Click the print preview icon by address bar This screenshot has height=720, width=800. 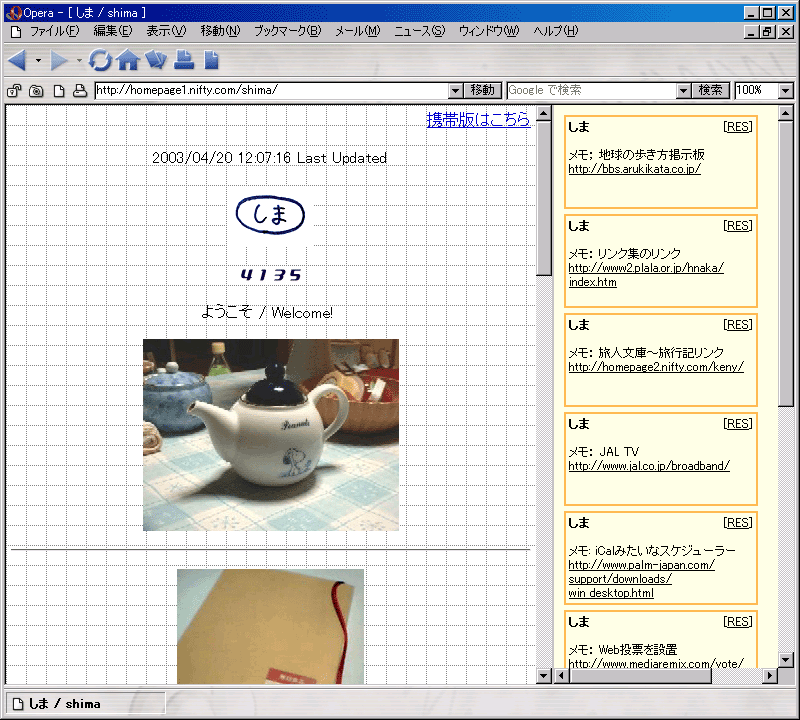click(x=80, y=91)
